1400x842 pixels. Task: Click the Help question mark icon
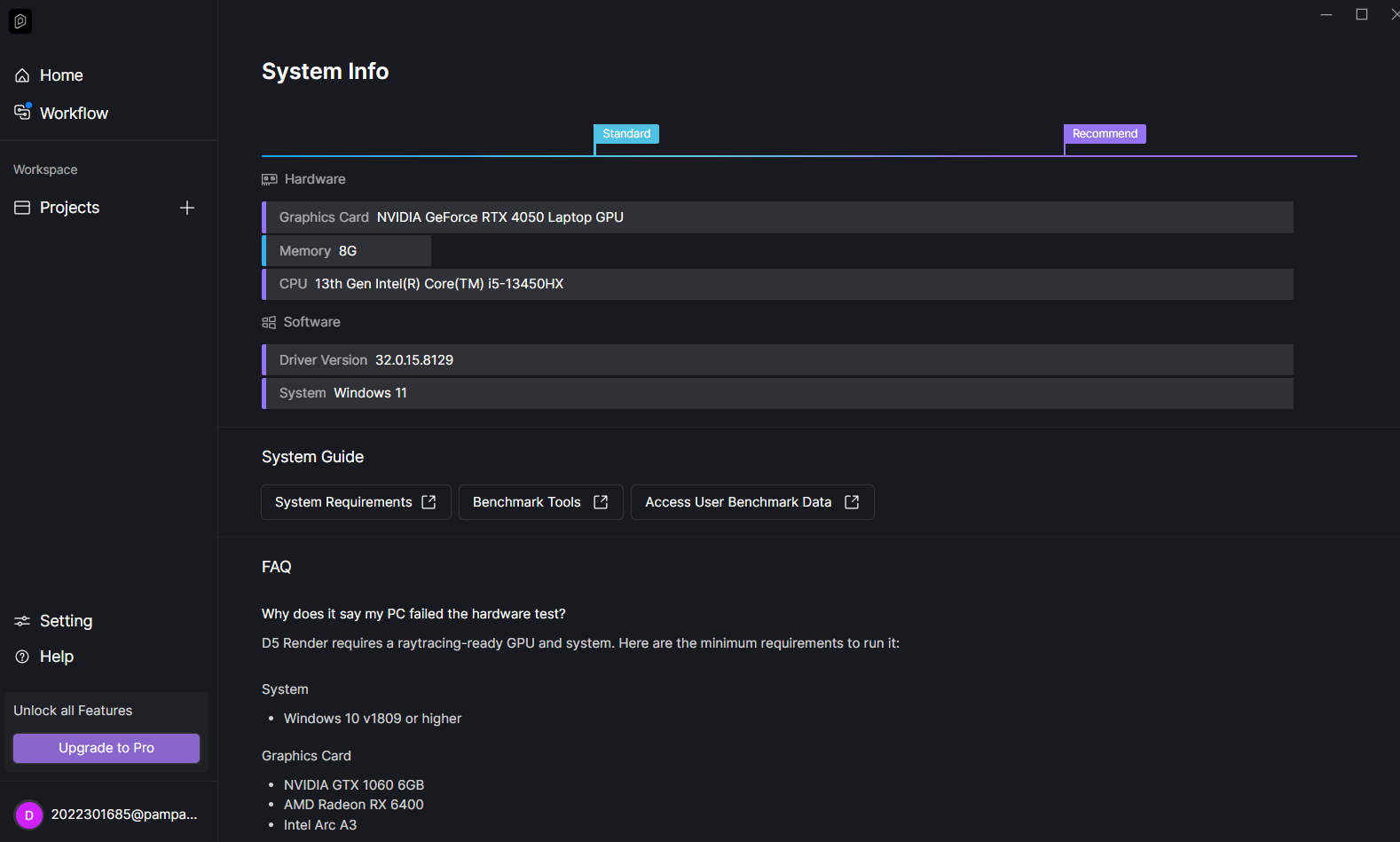click(x=22, y=657)
